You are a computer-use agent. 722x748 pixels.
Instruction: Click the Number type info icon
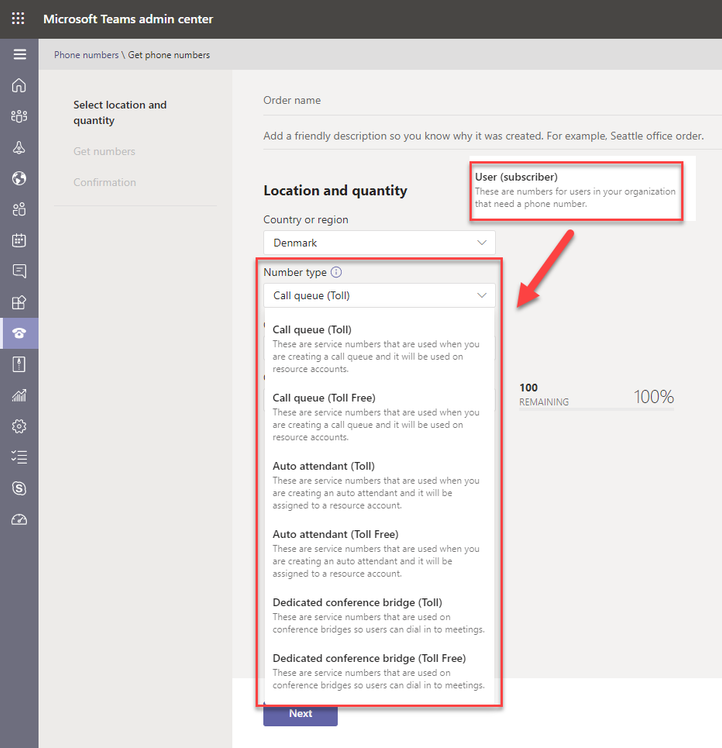click(336, 272)
